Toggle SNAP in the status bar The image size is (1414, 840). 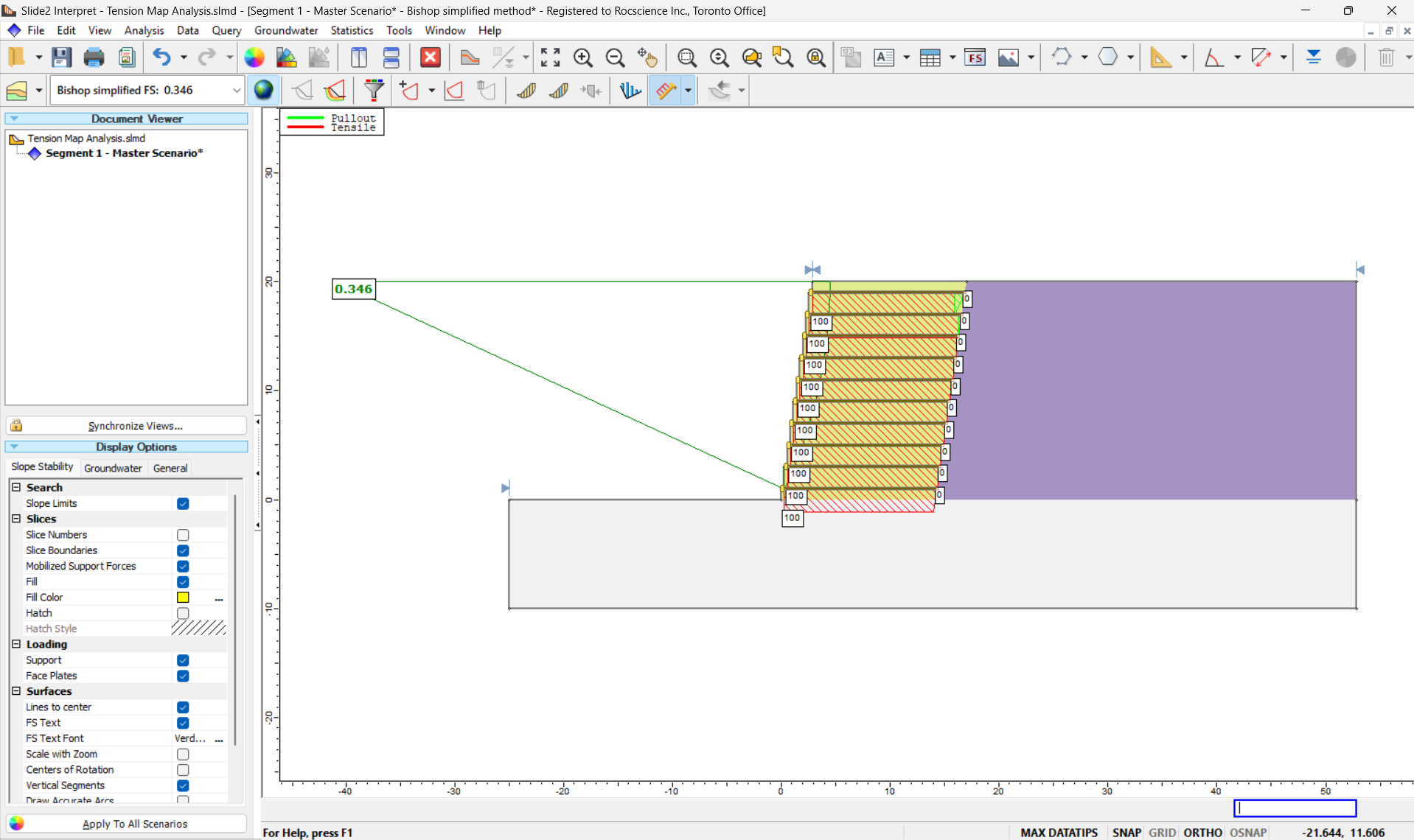pos(1126,833)
